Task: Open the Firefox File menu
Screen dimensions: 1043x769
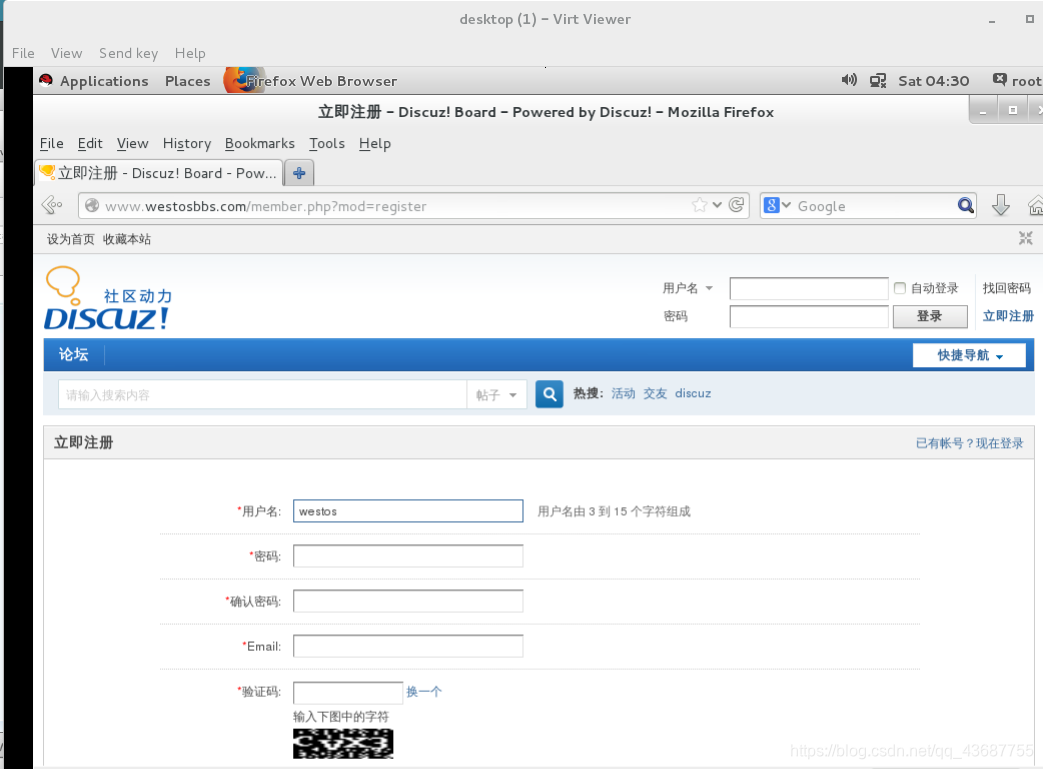Action: click(51, 144)
